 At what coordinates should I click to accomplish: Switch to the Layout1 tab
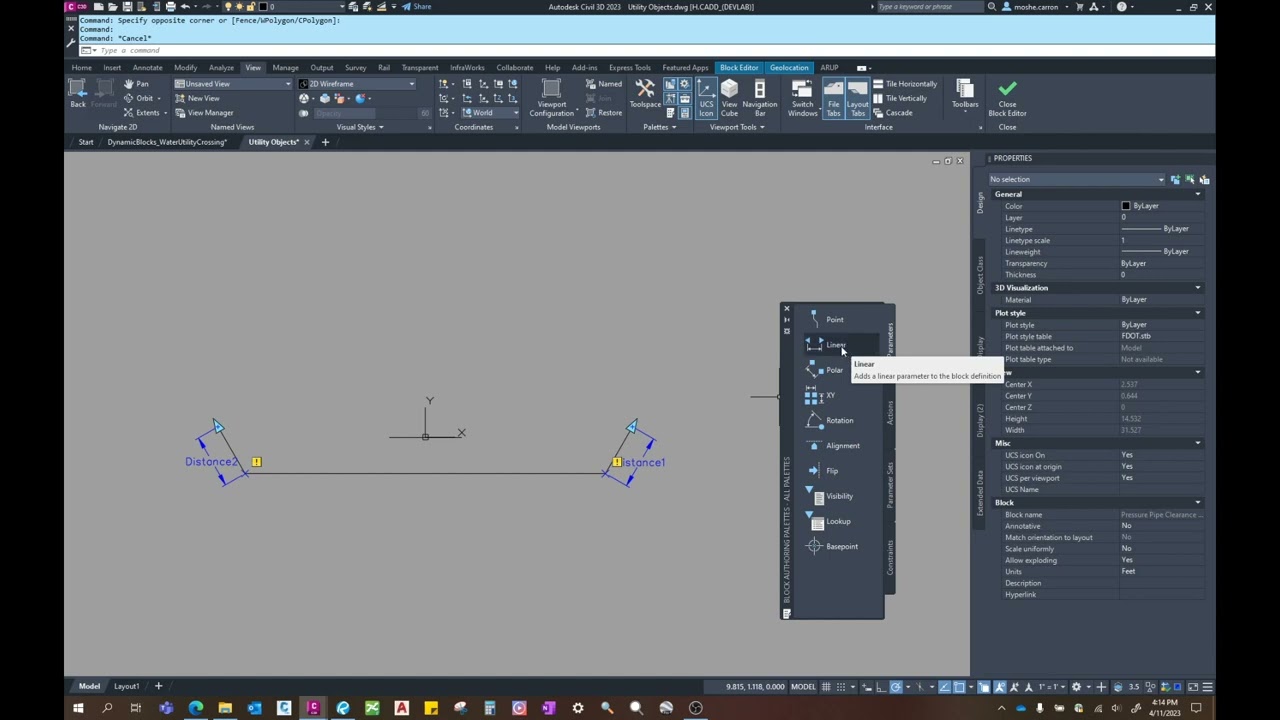point(126,686)
